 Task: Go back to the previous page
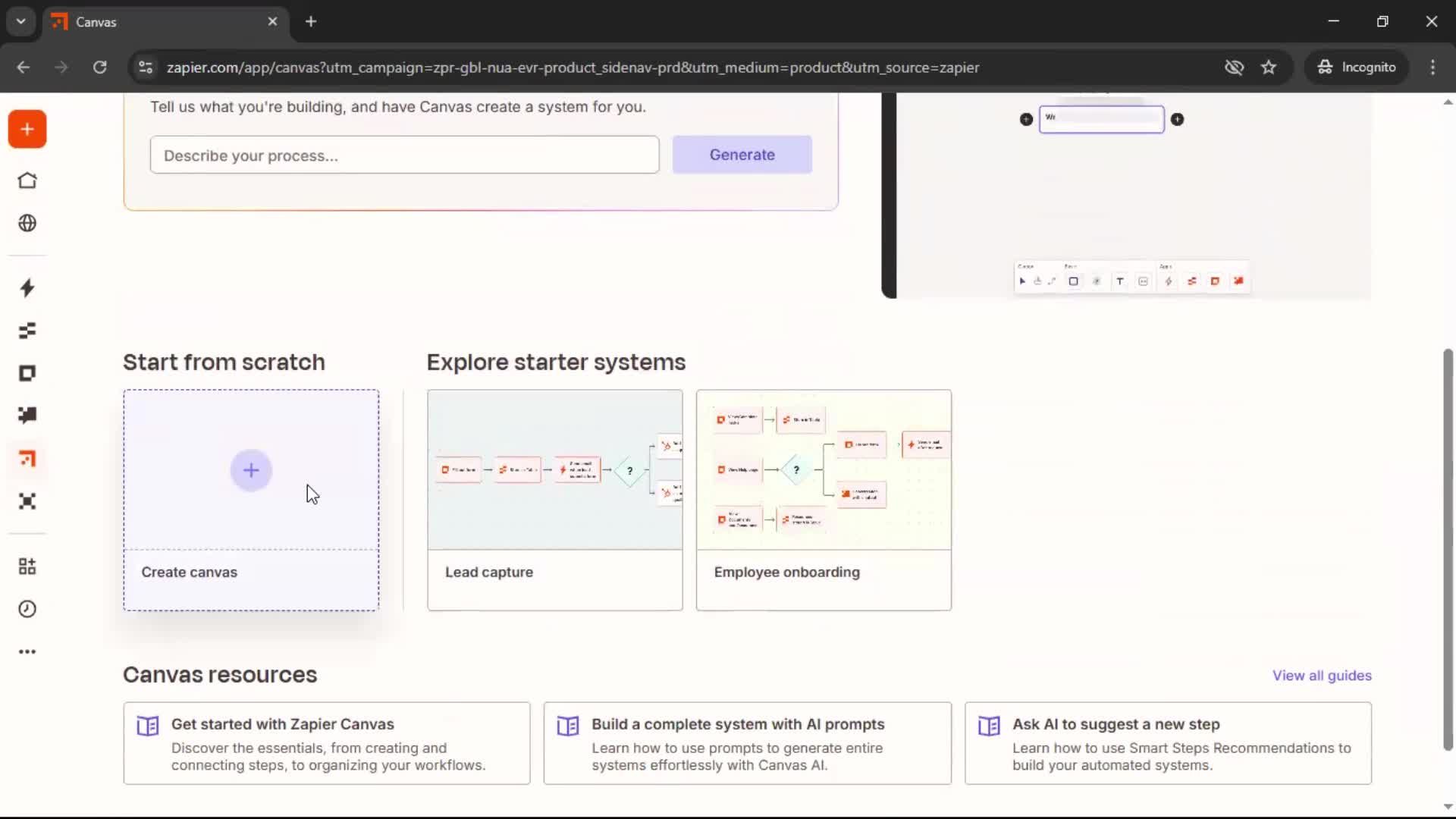(24, 67)
